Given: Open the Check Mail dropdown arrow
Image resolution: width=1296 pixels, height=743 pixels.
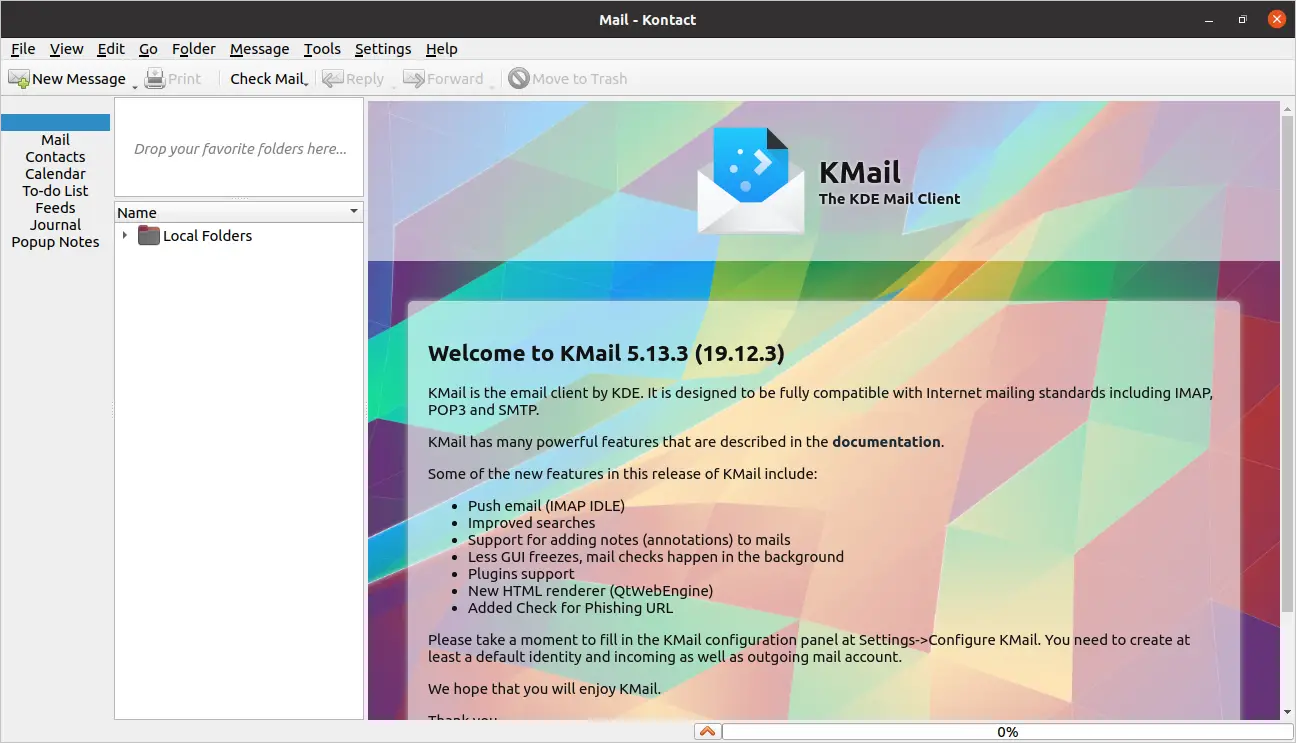Looking at the screenshot, I should coord(306,85).
